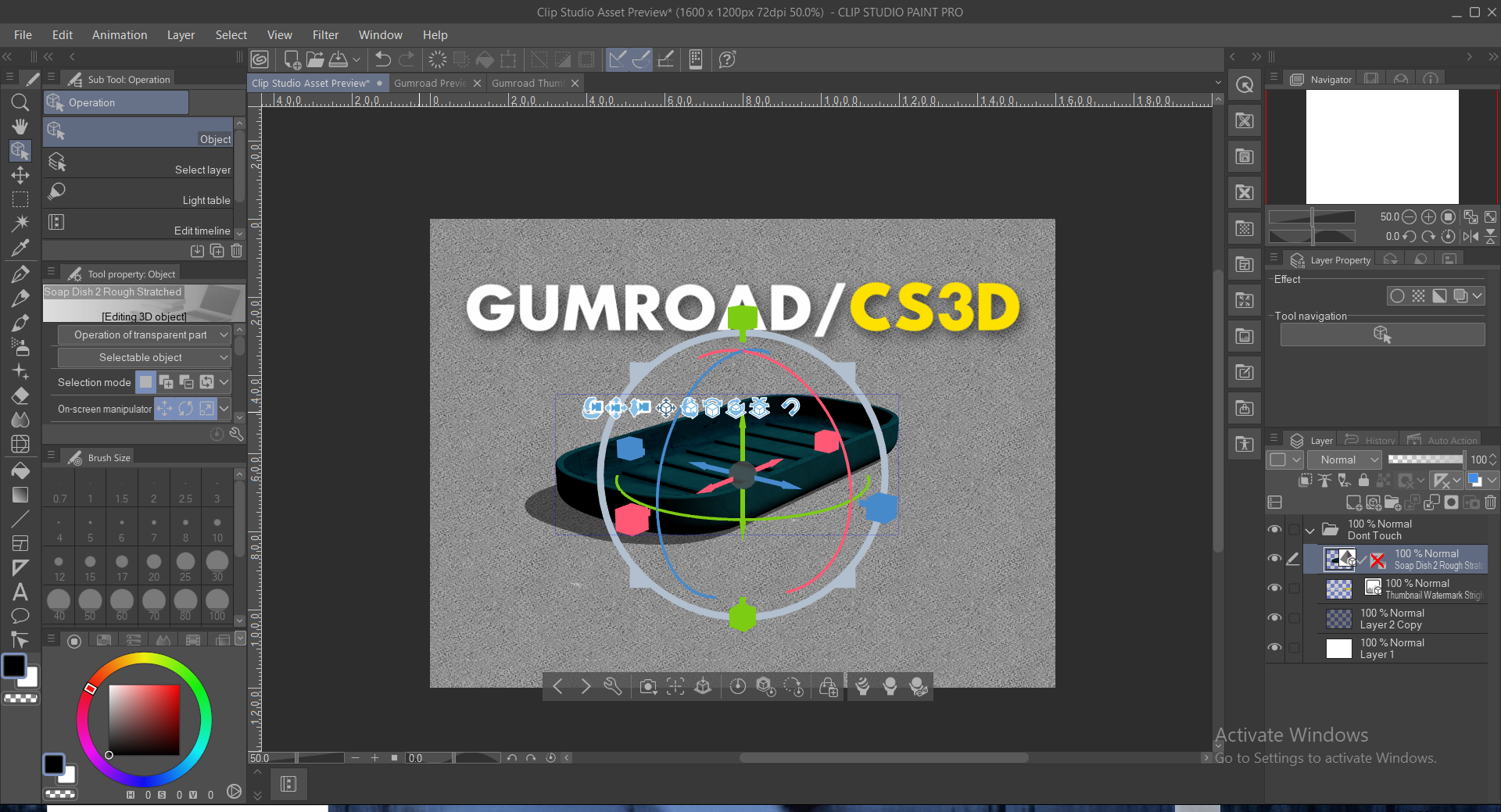Toggle Snap to Ruler in command bar
The image size is (1501, 812).
[x=618, y=59]
